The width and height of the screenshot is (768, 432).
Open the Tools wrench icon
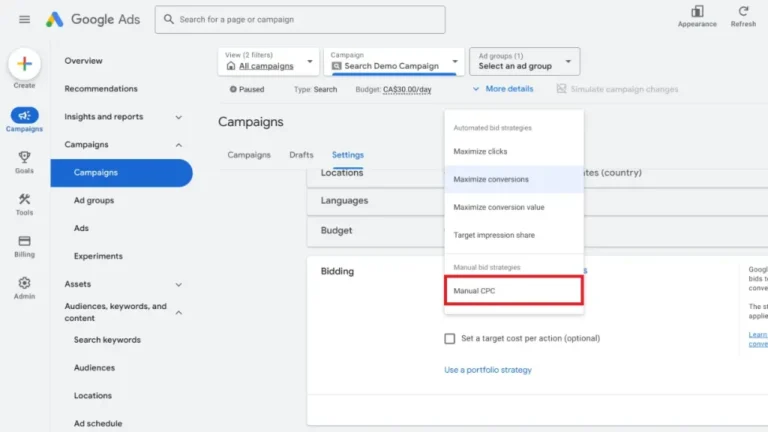[x=24, y=199]
